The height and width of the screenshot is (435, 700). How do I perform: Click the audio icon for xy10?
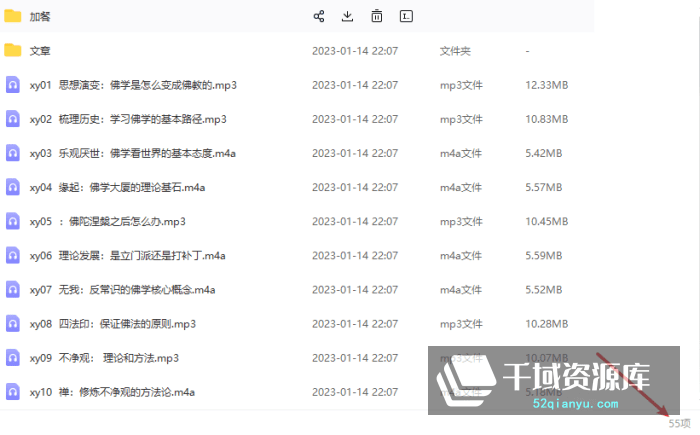pos(12,392)
